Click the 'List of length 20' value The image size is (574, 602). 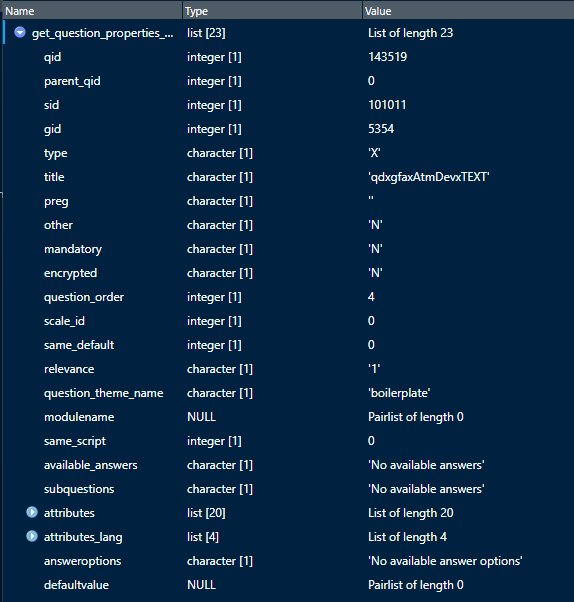[x=410, y=513]
